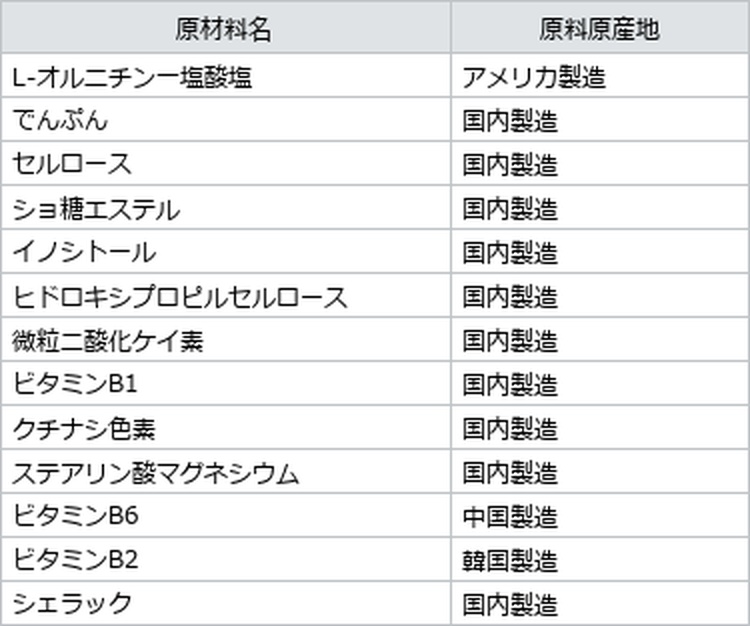Click the ビタミンB1 ingredient cell
Screen dimensions: 750x626
click(226, 384)
